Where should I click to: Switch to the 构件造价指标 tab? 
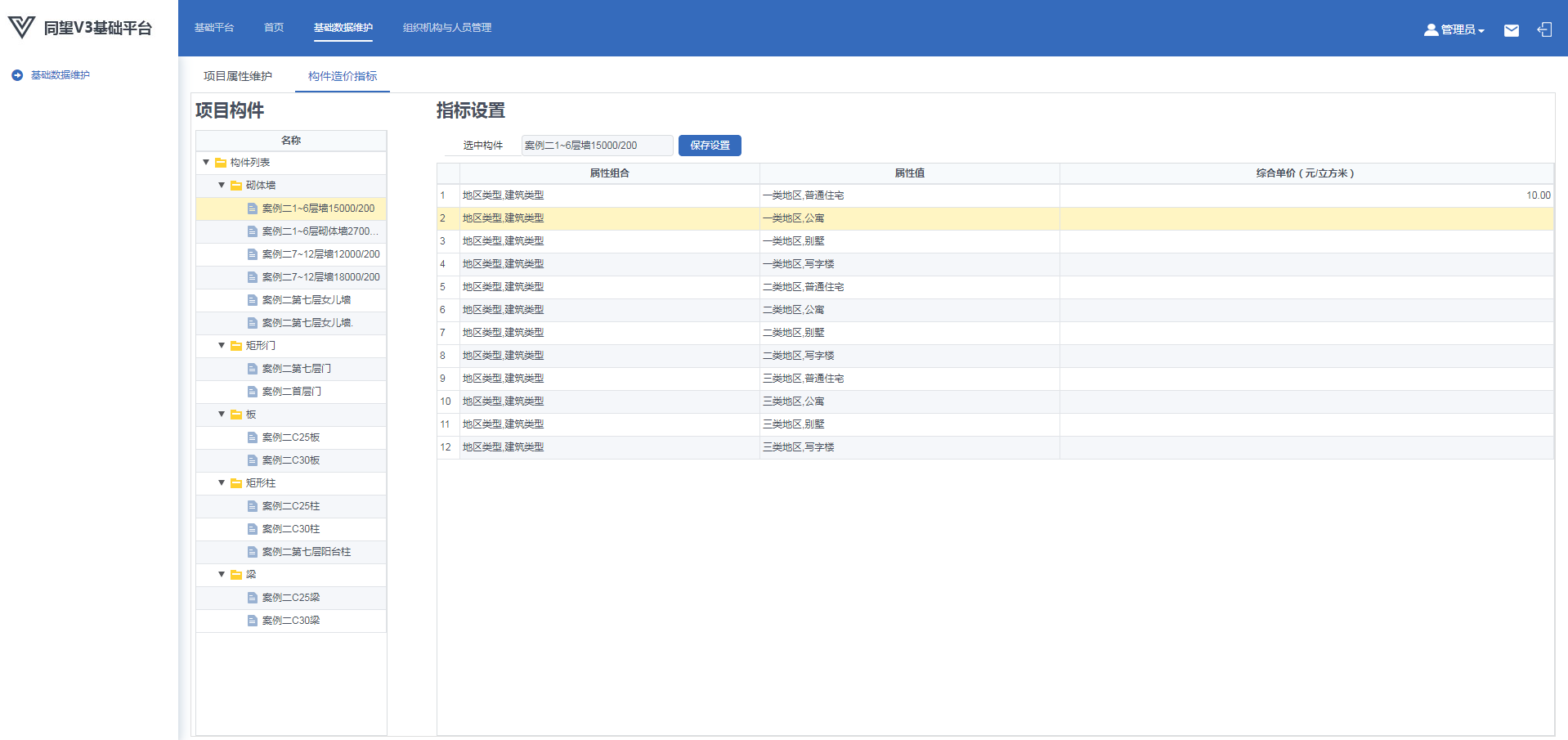click(343, 76)
